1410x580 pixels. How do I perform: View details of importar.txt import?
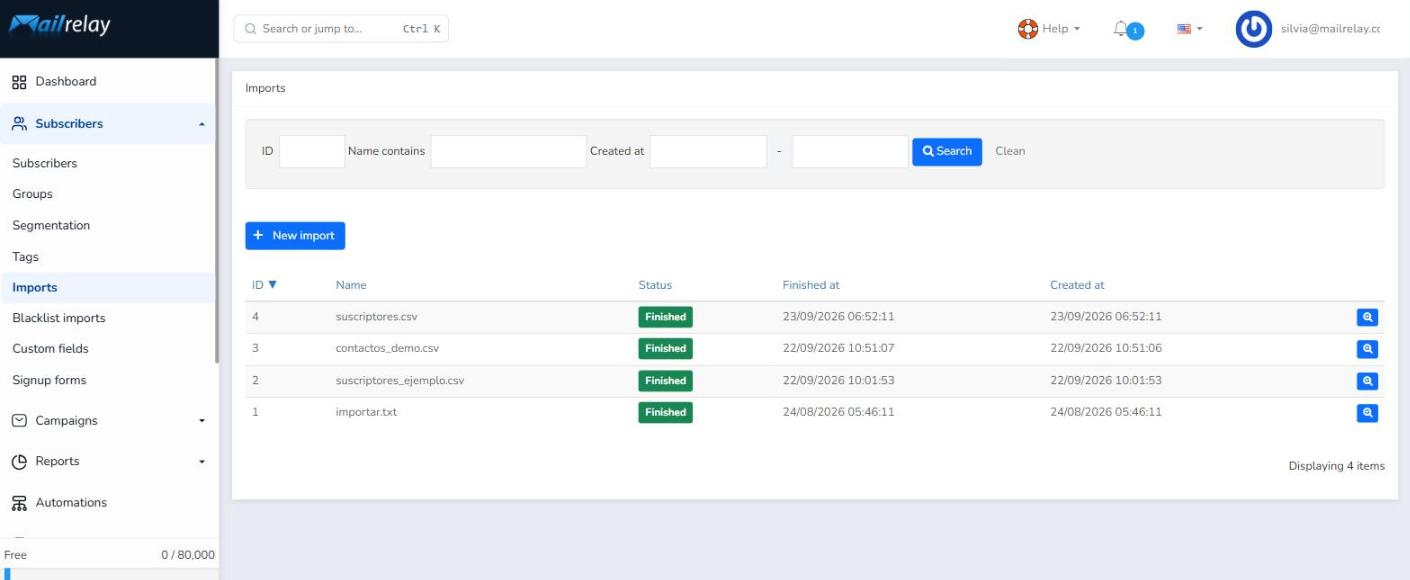[x=1367, y=413]
